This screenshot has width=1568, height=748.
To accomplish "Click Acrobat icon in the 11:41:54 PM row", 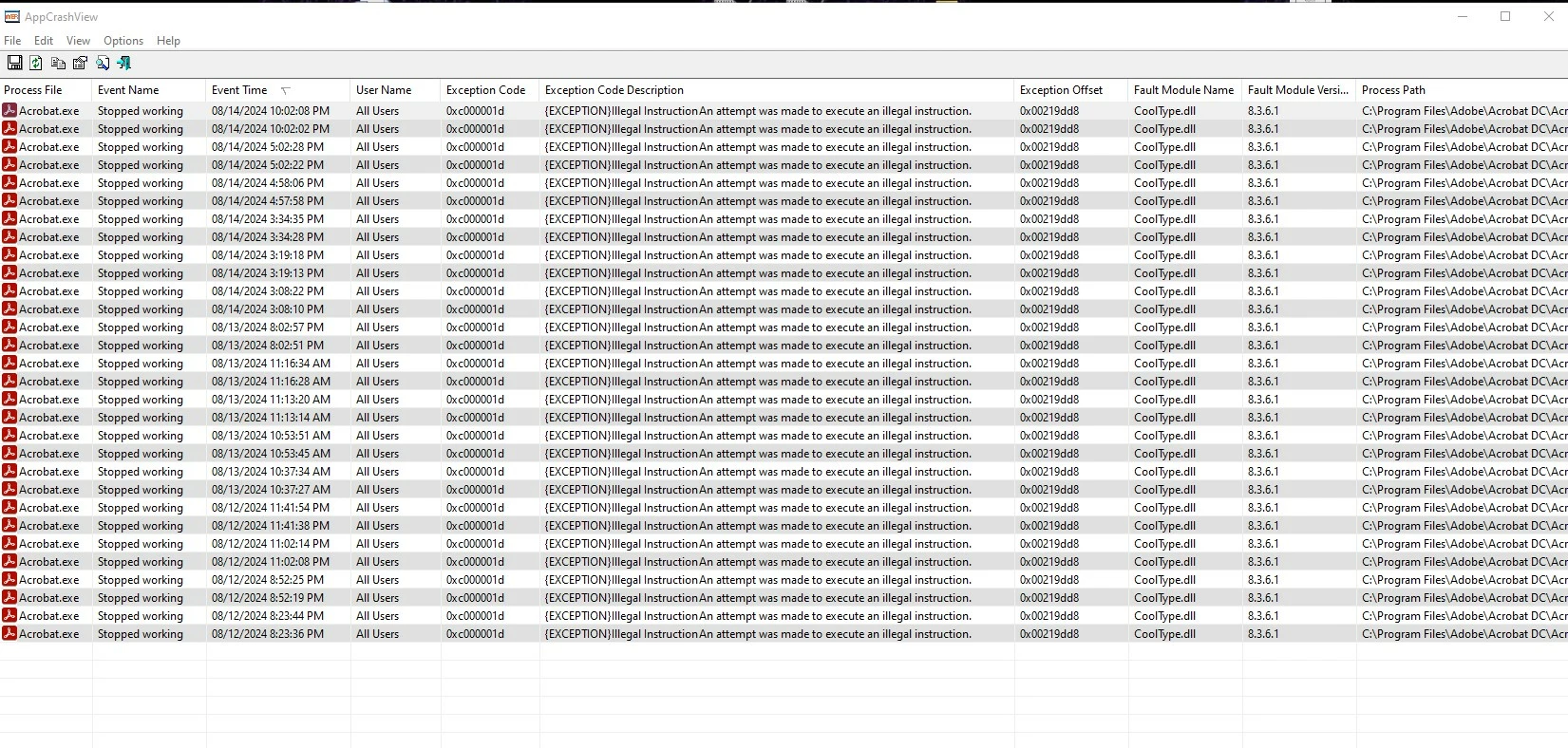I will [9, 507].
